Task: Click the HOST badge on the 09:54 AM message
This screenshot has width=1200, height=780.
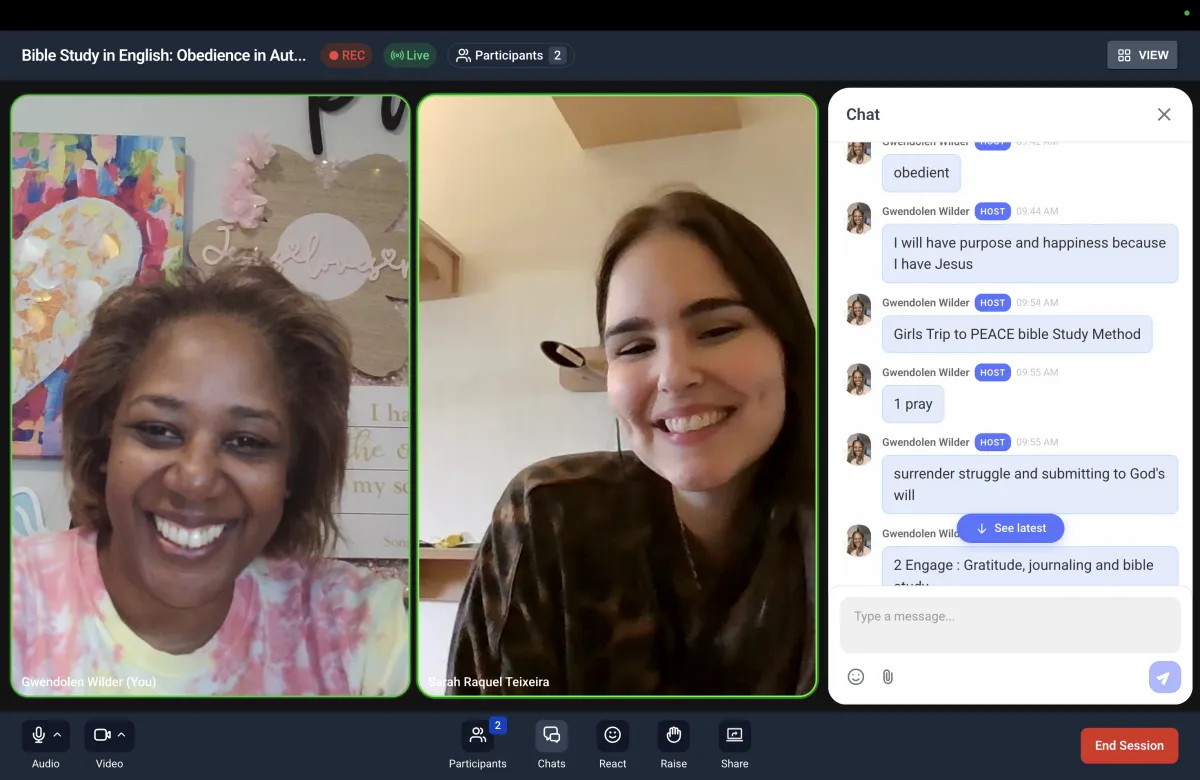Action: [992, 303]
